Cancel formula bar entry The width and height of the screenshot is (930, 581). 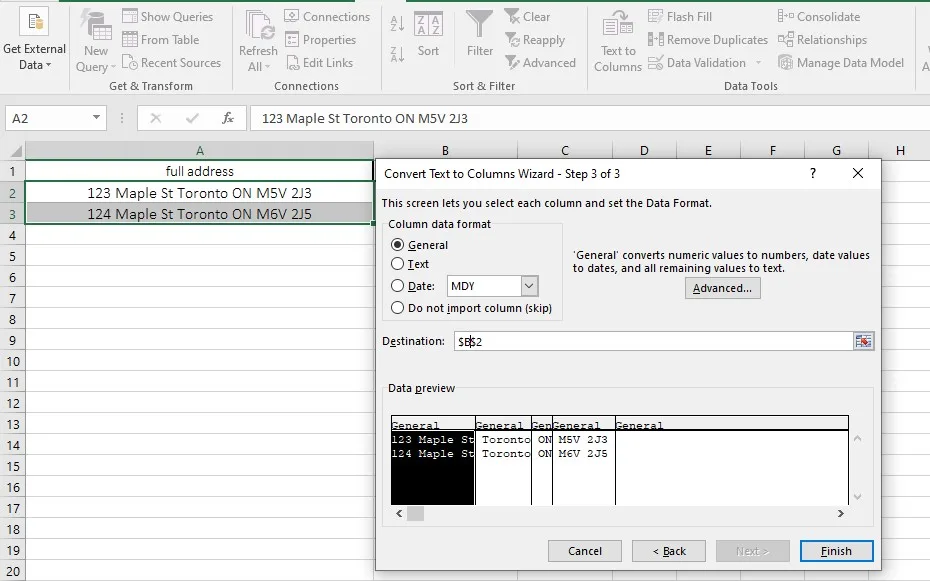(155, 118)
